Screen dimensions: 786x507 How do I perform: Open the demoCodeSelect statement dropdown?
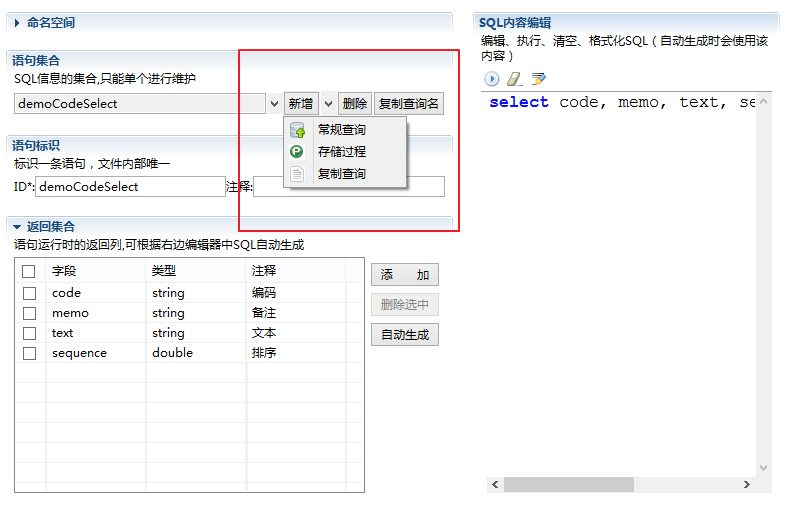click(274, 104)
